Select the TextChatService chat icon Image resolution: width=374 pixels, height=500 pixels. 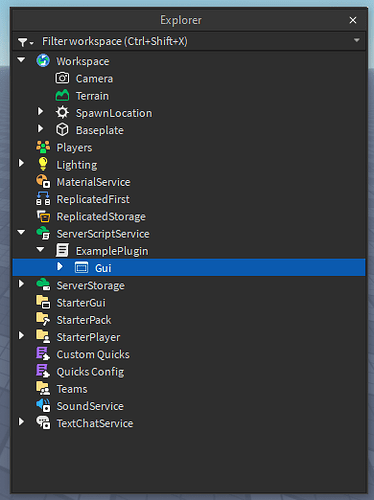click(43, 423)
